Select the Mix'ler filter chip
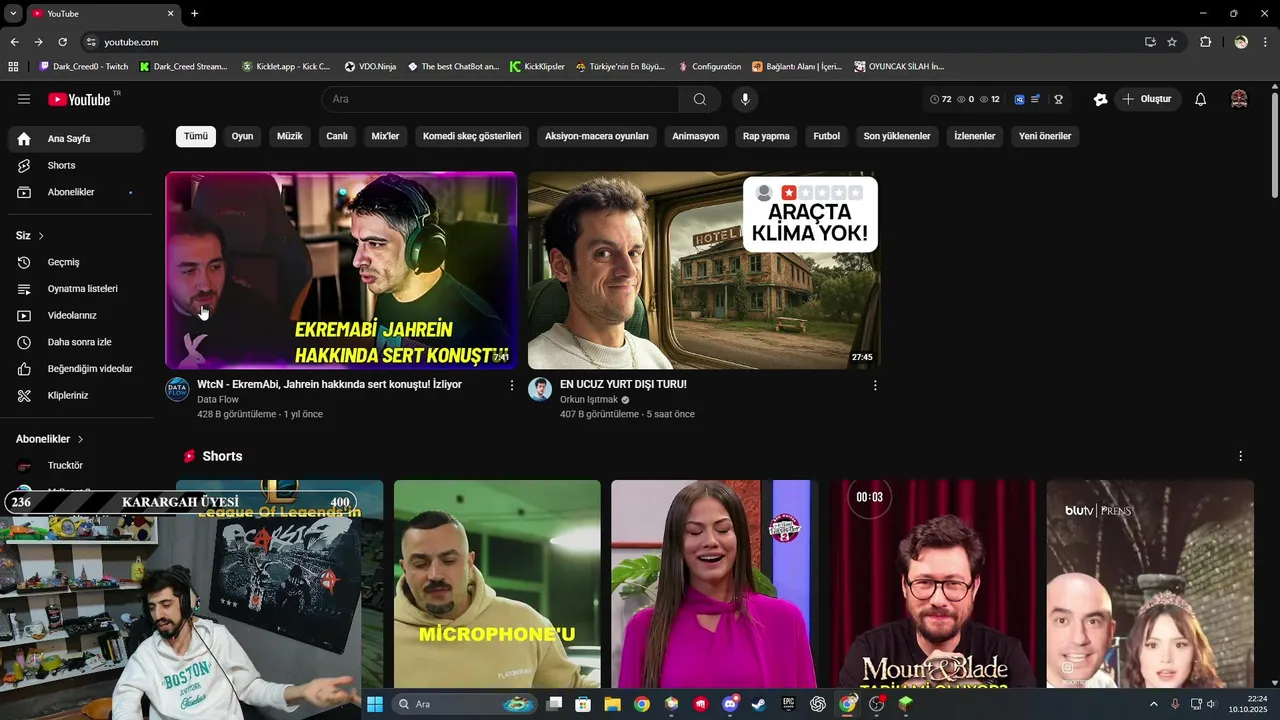Viewport: 1280px width, 720px height. (385, 136)
